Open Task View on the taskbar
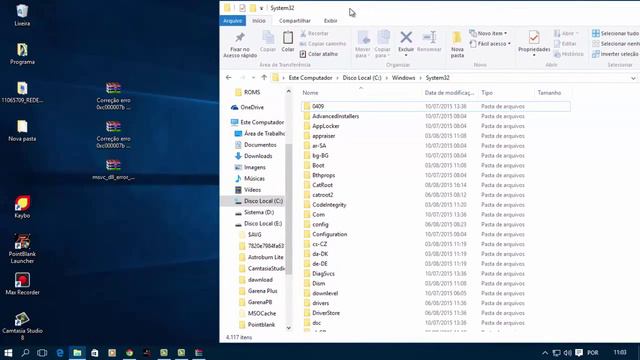The image size is (640, 360). 42,353
